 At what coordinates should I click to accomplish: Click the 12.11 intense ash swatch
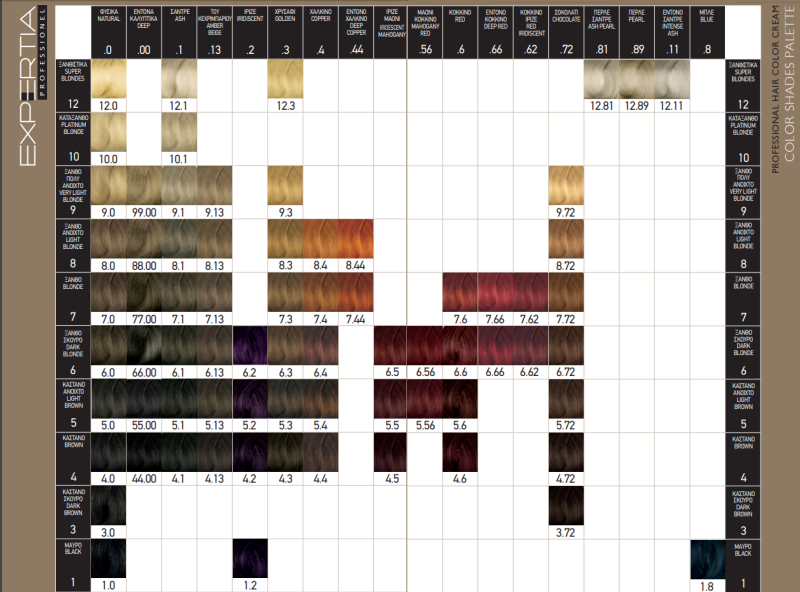tap(672, 79)
